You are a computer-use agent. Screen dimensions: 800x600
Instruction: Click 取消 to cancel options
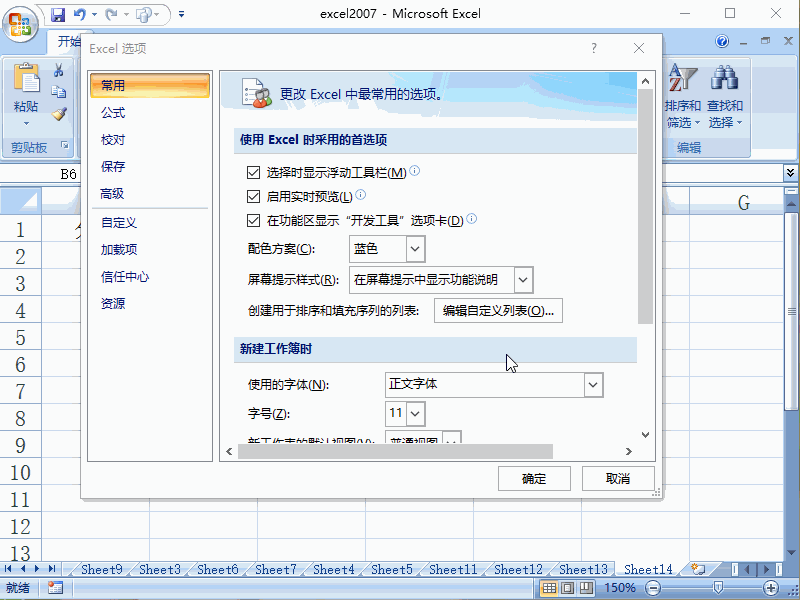pos(618,479)
